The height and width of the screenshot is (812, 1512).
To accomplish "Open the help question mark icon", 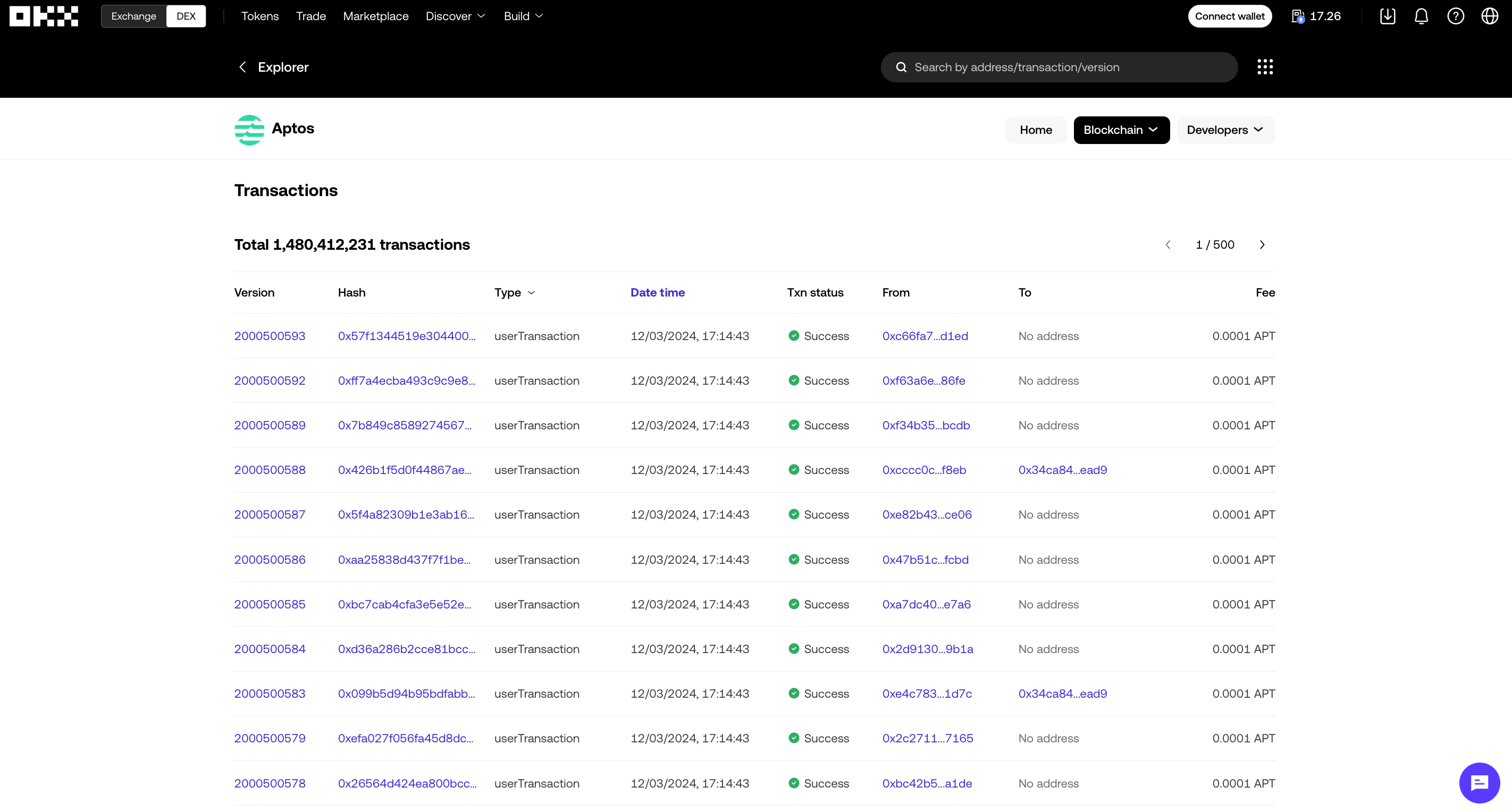I will 1455,16.
